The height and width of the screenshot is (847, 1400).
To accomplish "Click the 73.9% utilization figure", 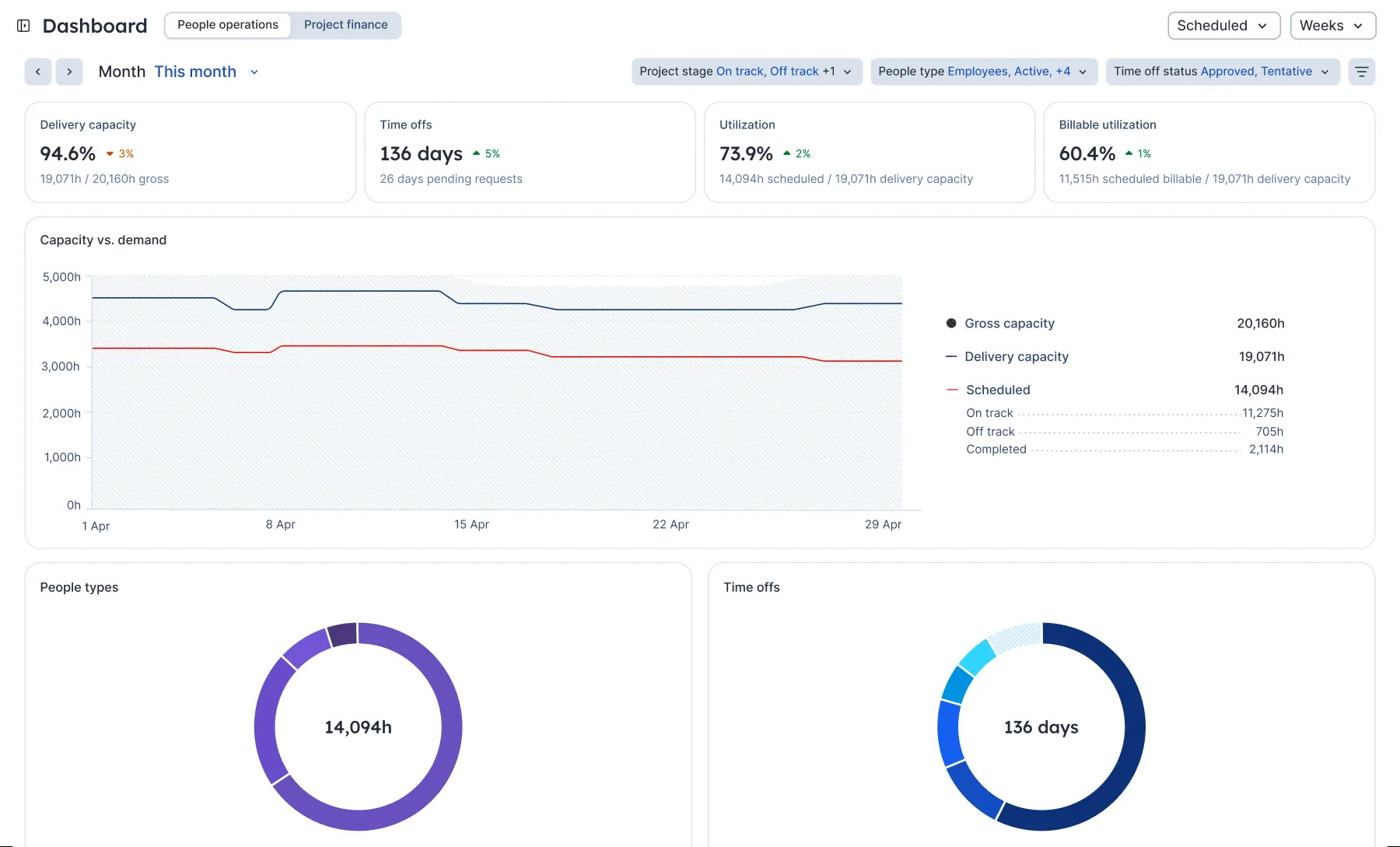I will click(746, 153).
